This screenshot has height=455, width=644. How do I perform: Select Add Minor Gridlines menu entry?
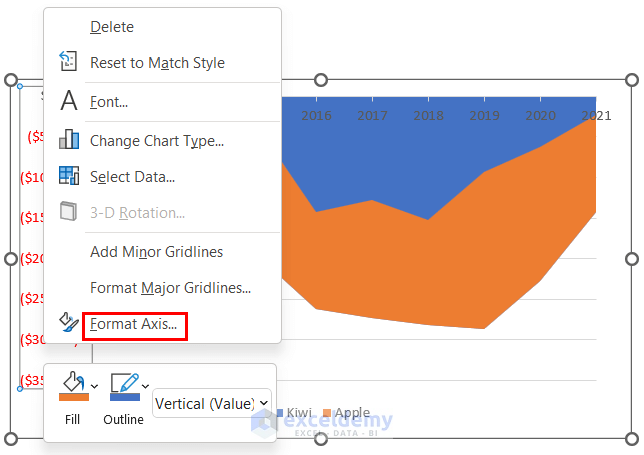click(x=156, y=252)
